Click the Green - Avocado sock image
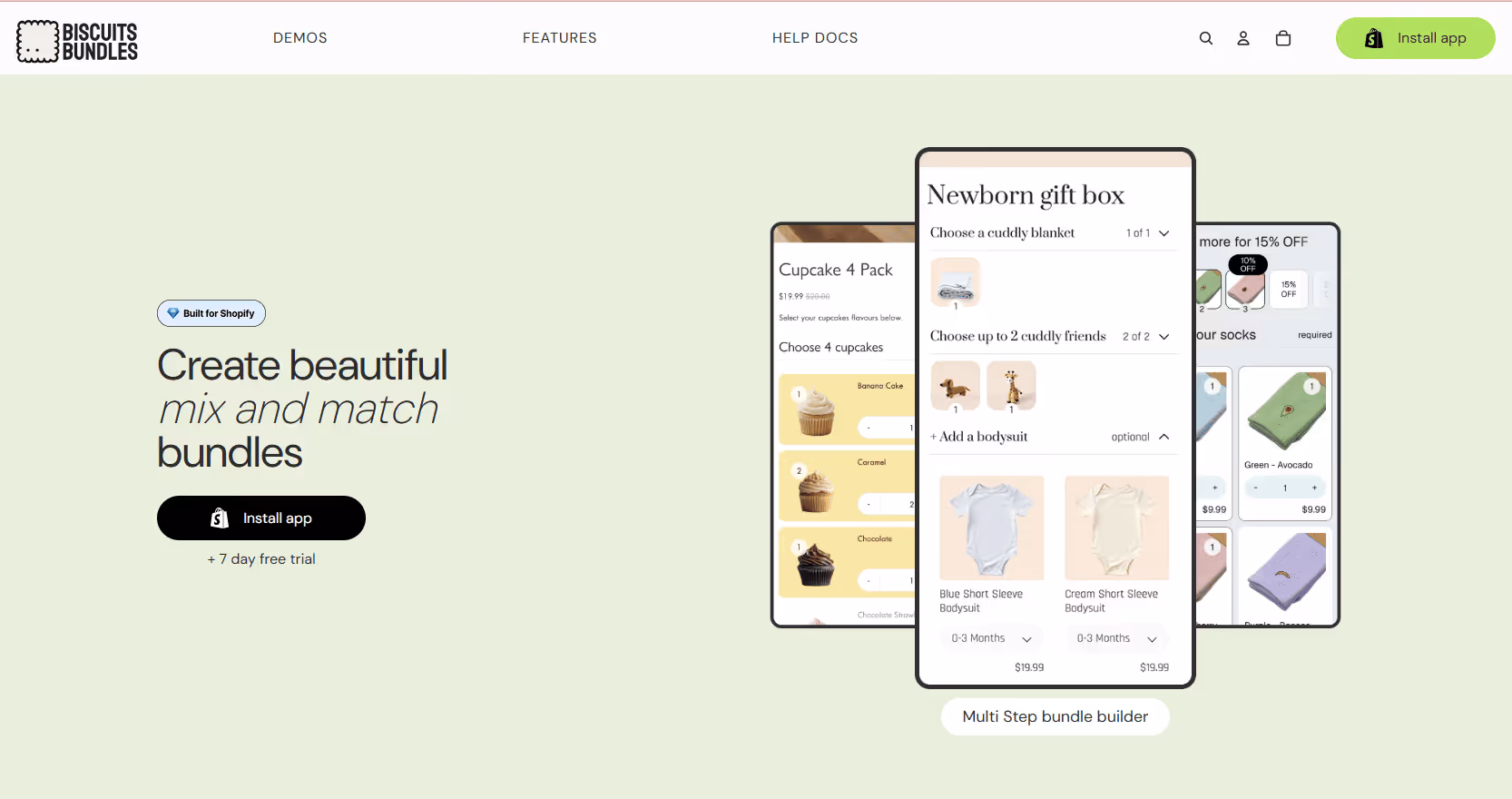Screen dimensions: 1512x799 tap(1285, 411)
